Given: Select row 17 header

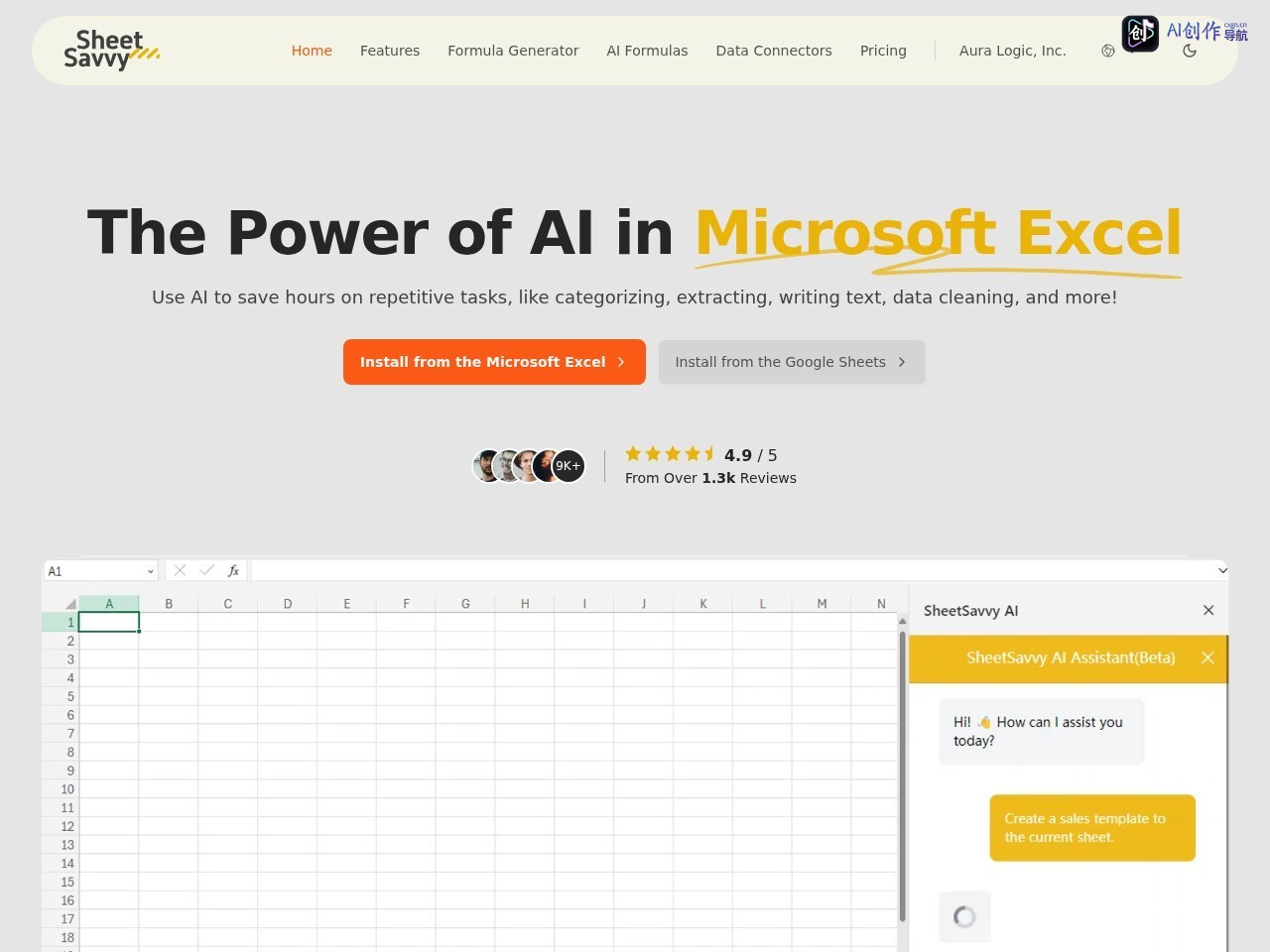Looking at the screenshot, I should coord(61,919).
